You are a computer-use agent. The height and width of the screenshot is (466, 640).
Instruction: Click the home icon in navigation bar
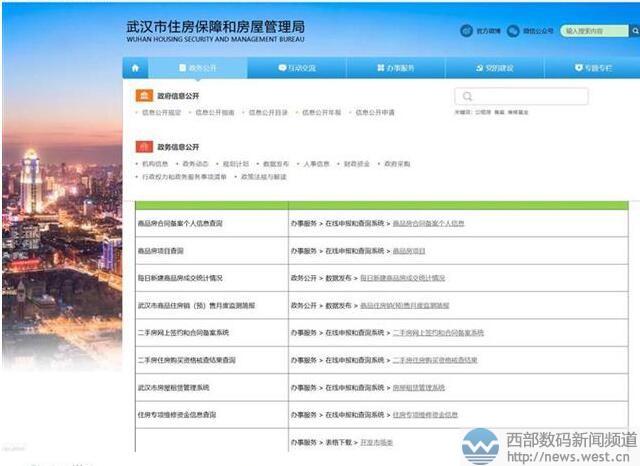tap(135, 68)
